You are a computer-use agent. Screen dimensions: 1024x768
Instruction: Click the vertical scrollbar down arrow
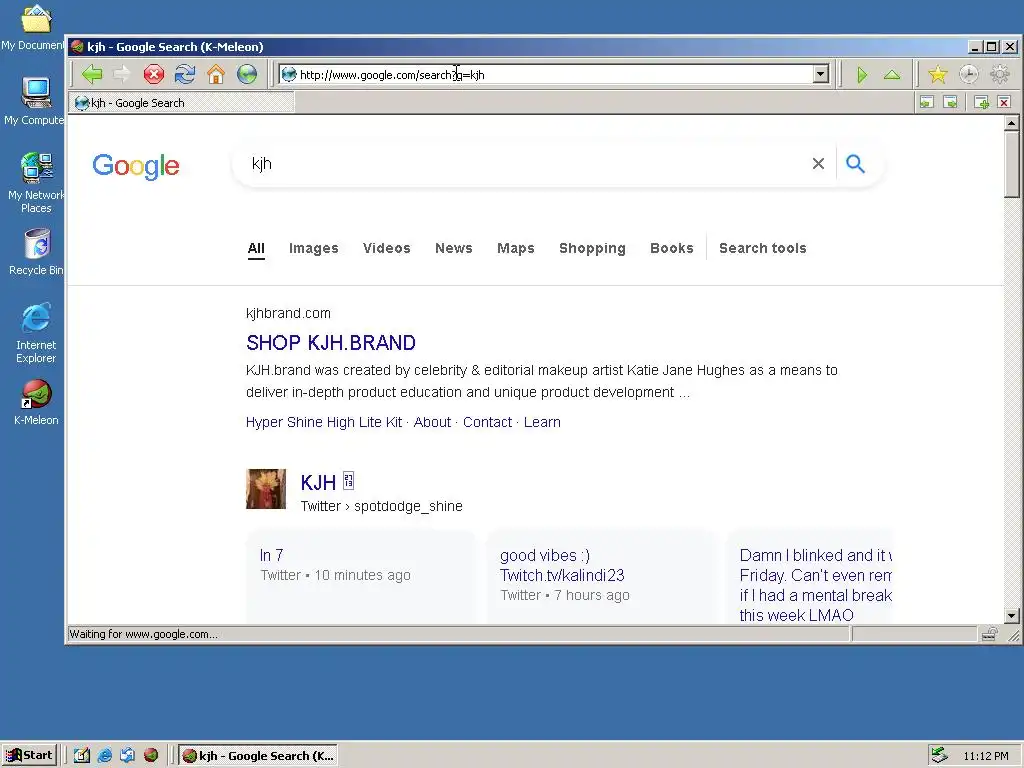(1012, 615)
